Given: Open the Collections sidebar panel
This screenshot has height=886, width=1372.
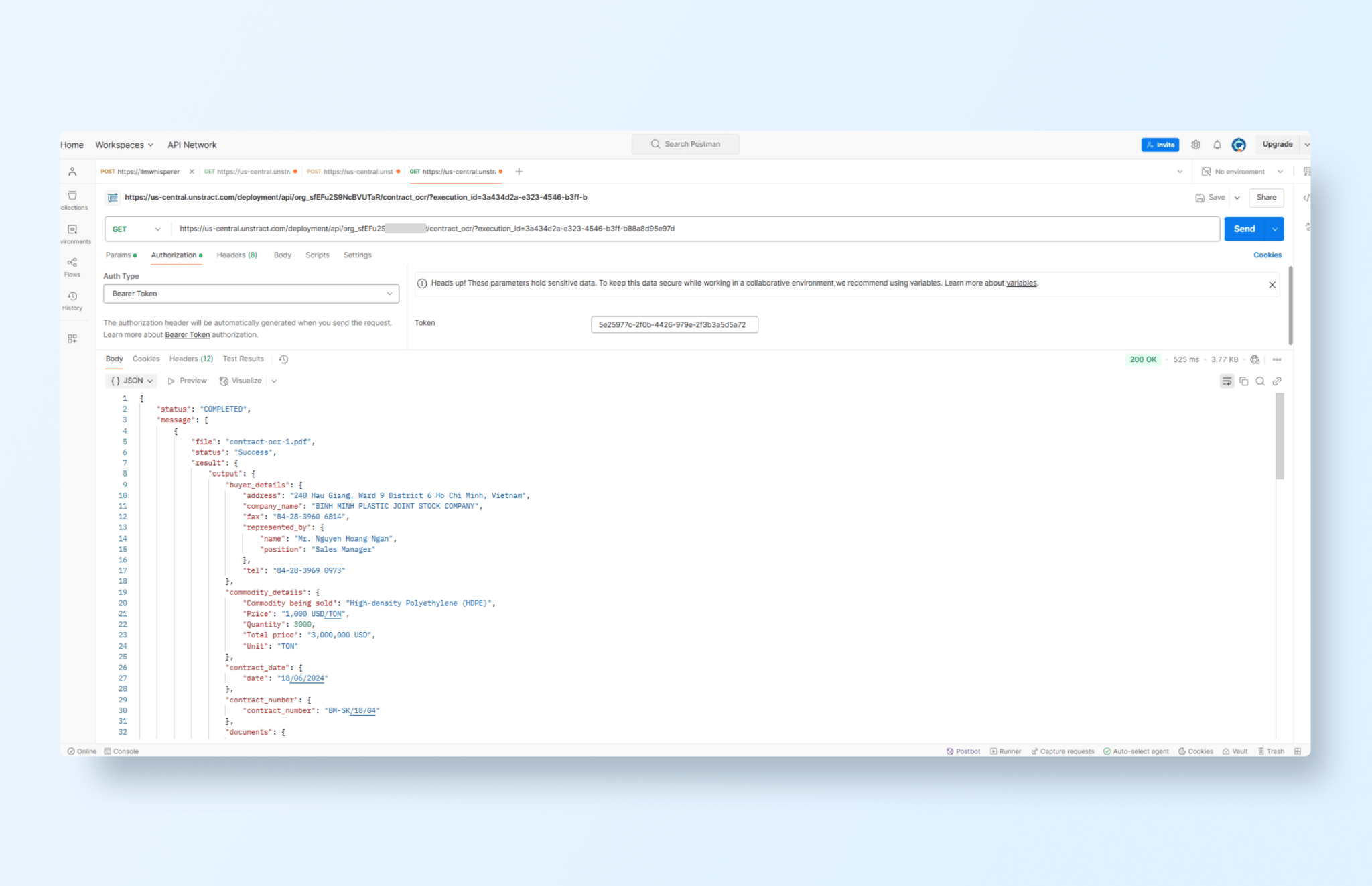Looking at the screenshot, I should [x=73, y=196].
